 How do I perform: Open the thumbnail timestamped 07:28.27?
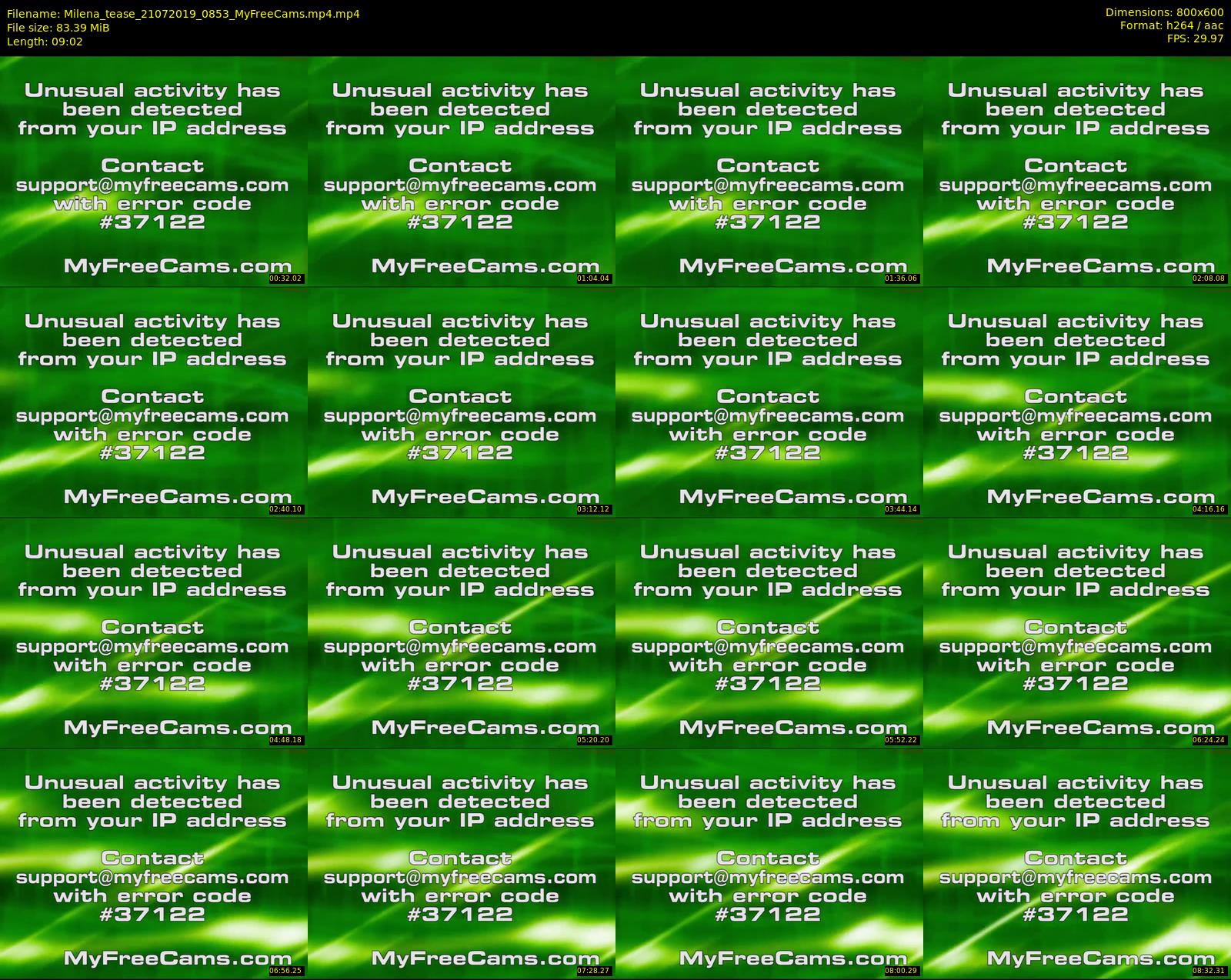pos(461,863)
